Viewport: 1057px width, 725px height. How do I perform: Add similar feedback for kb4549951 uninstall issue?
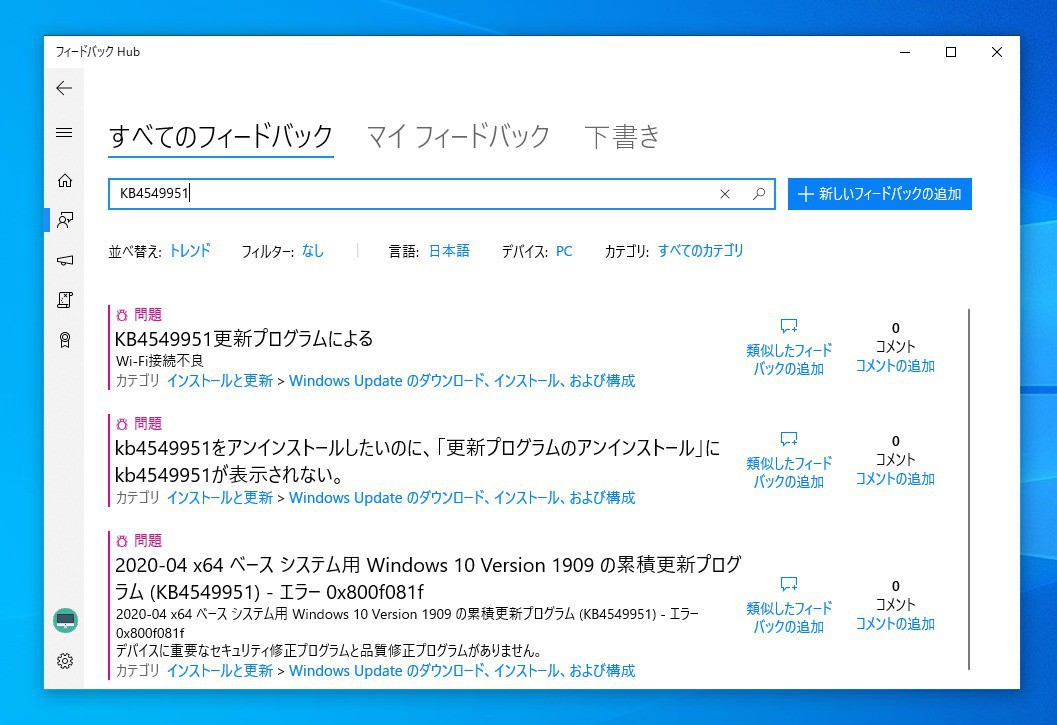(x=789, y=461)
